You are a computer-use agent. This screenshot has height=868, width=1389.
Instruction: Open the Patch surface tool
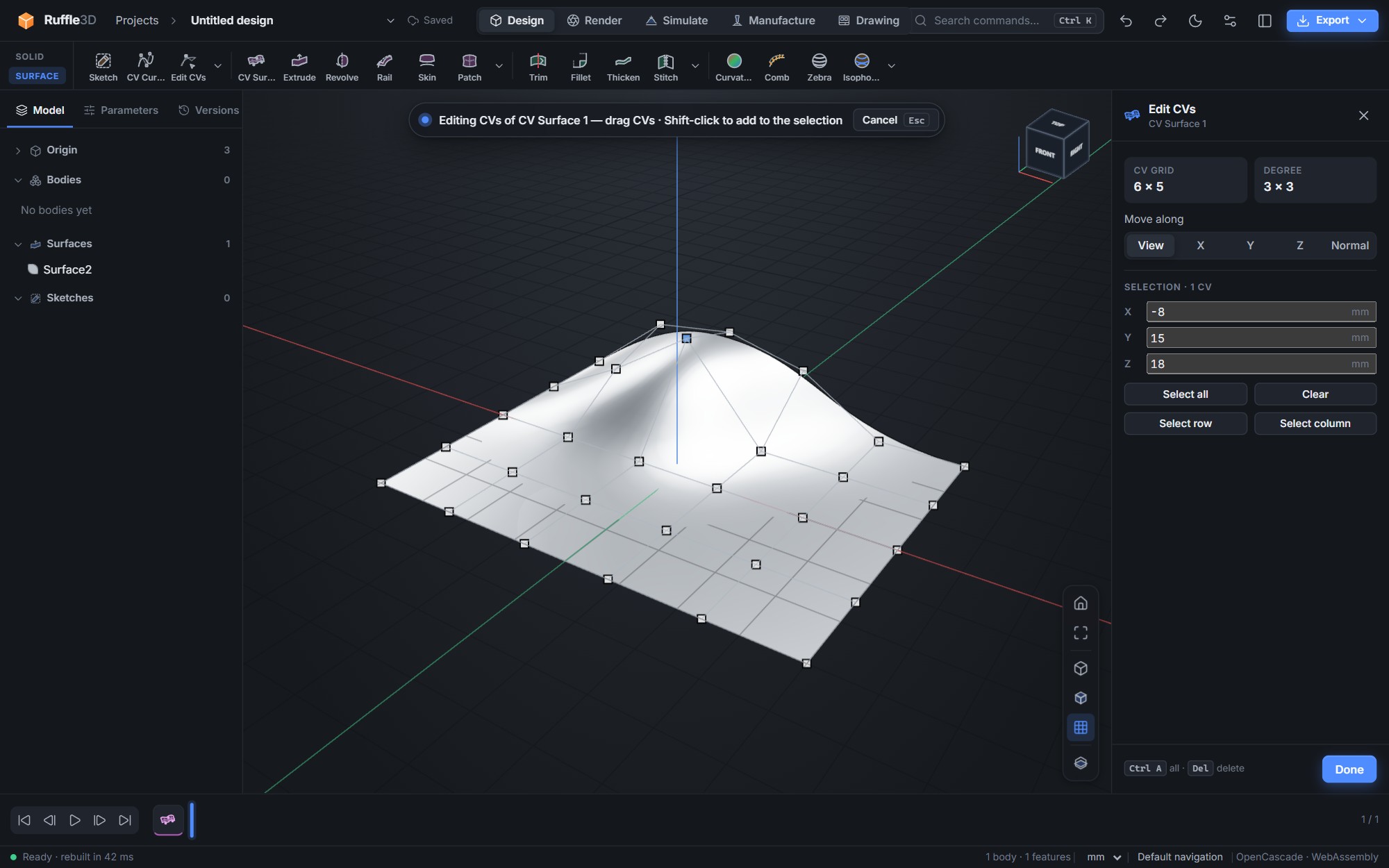469,67
